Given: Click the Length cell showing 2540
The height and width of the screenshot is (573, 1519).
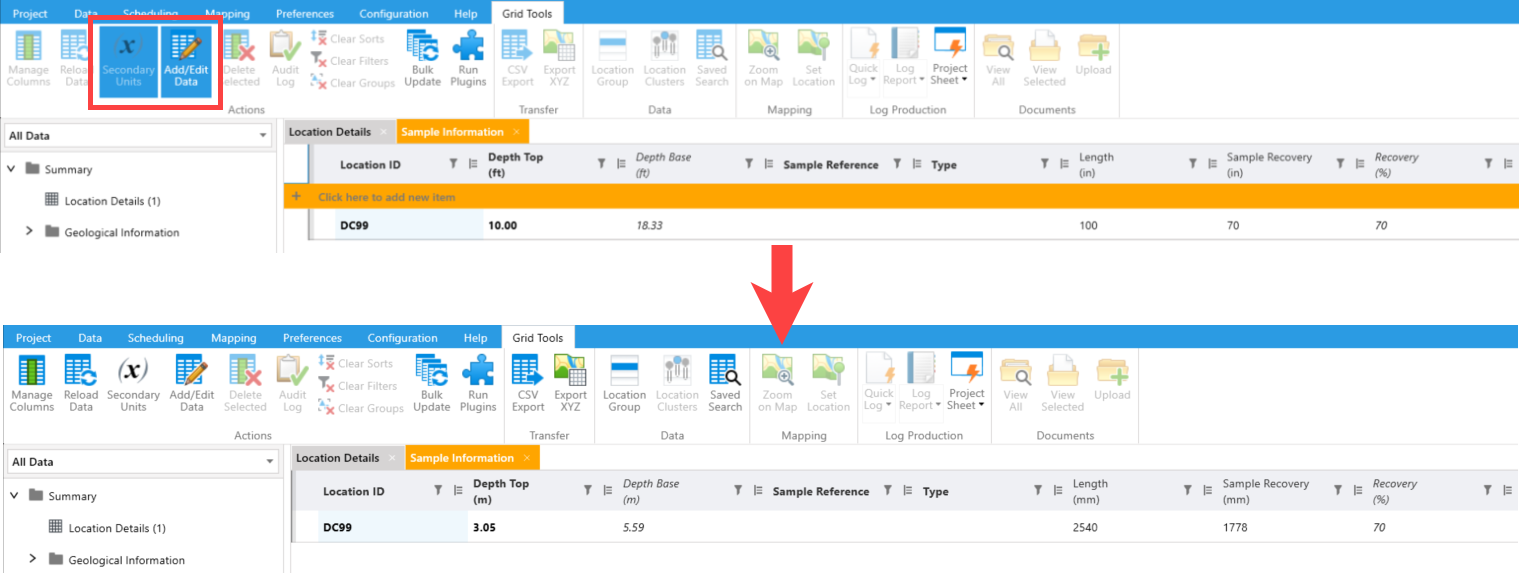Looking at the screenshot, I should [1141, 527].
